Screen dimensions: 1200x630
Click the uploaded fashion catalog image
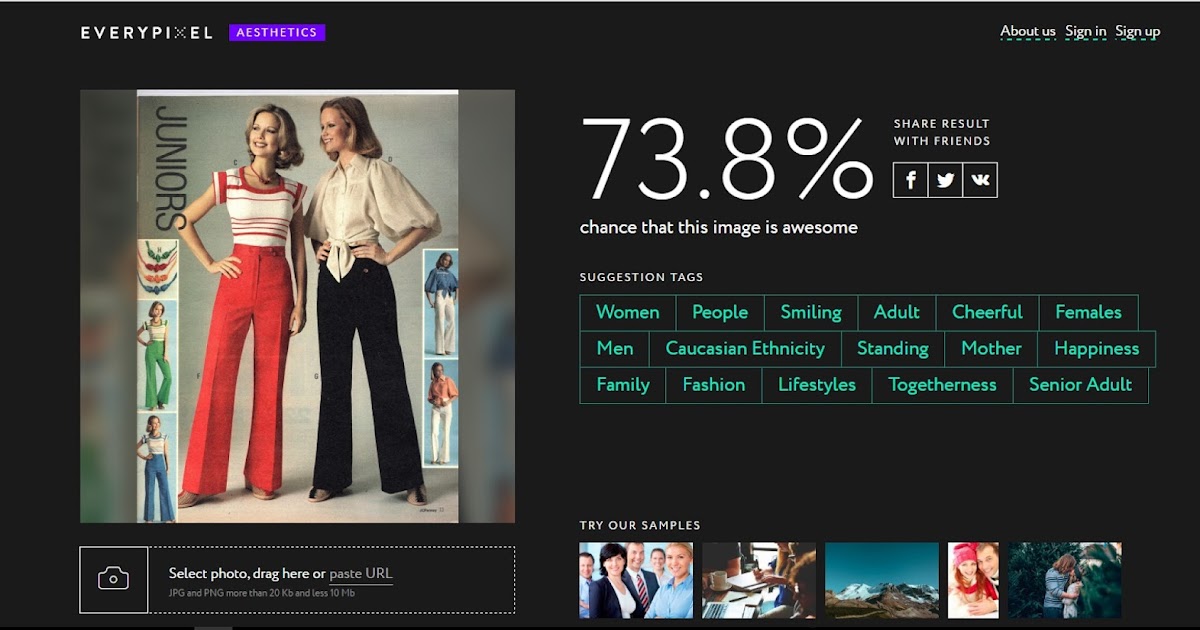297,306
